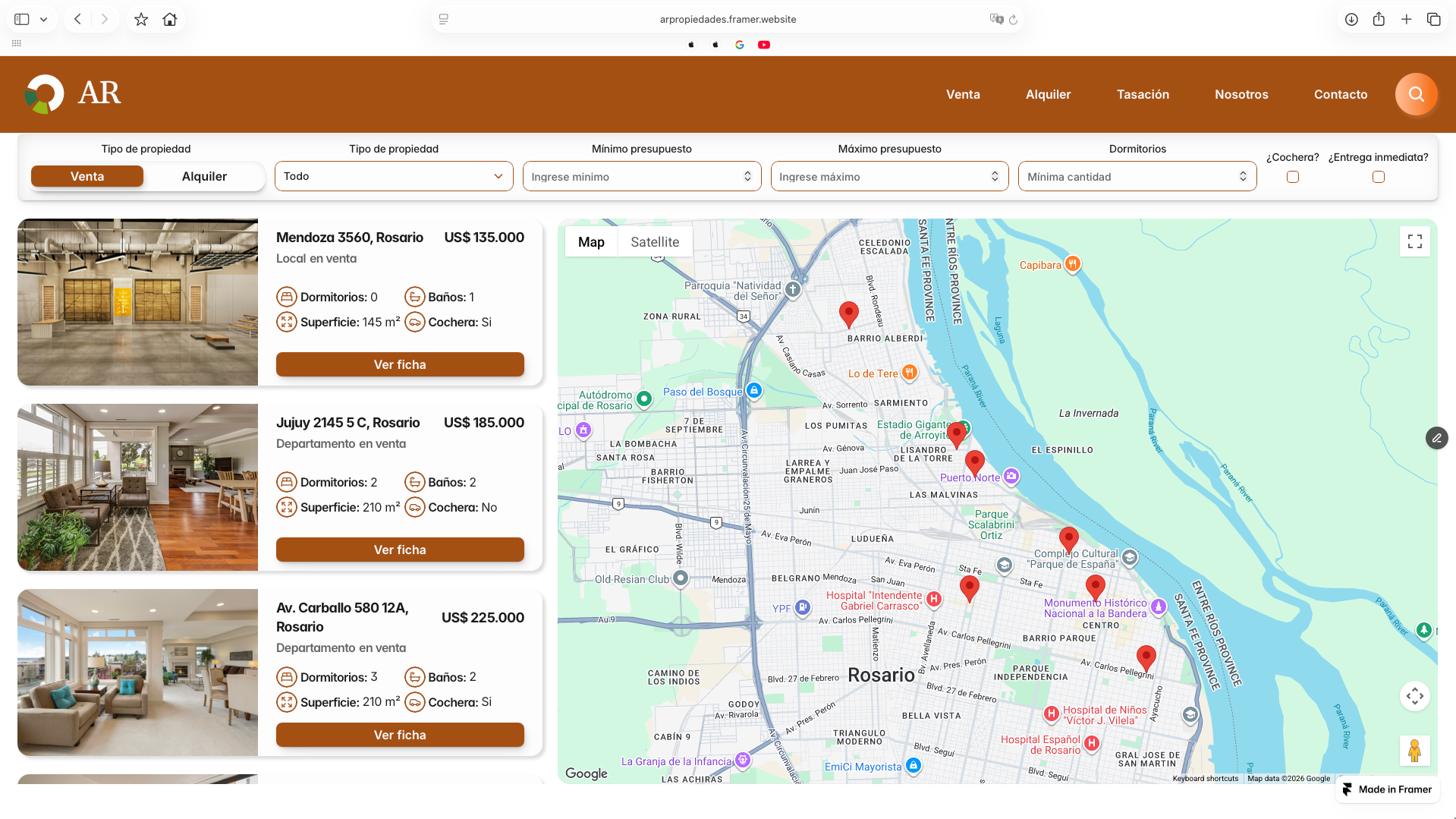Switch the map to Map view

click(x=591, y=242)
